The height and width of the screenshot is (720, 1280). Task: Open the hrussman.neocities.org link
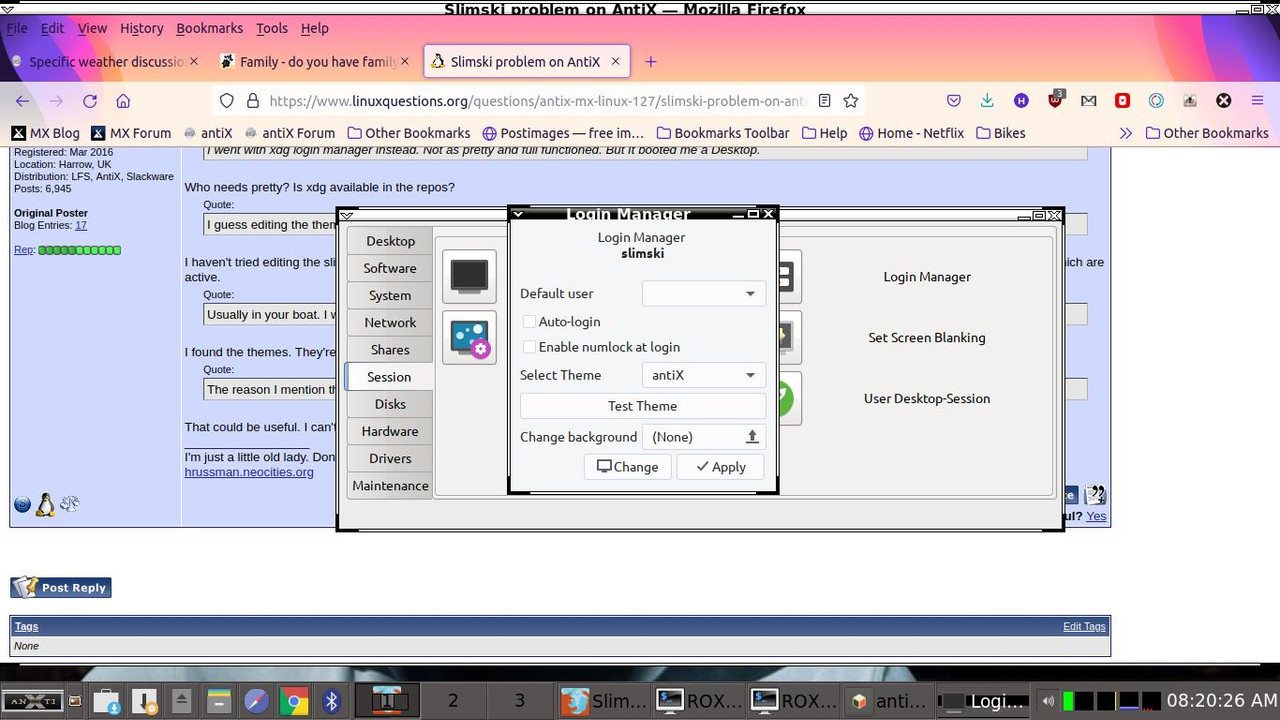click(x=249, y=472)
